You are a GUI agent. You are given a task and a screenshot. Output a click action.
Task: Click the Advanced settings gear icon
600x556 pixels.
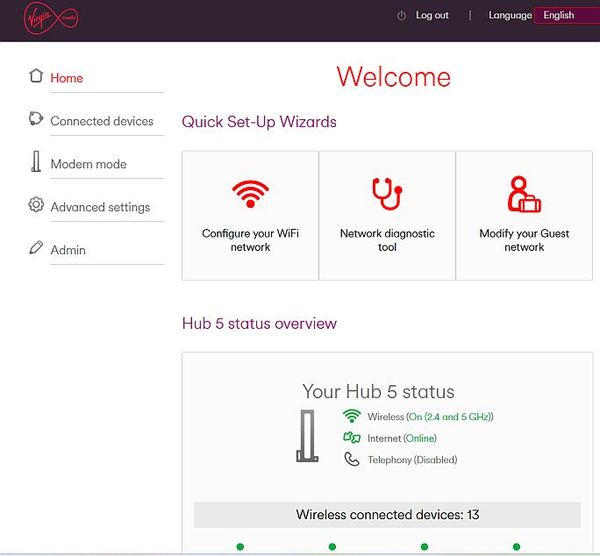pyautogui.click(x=36, y=204)
